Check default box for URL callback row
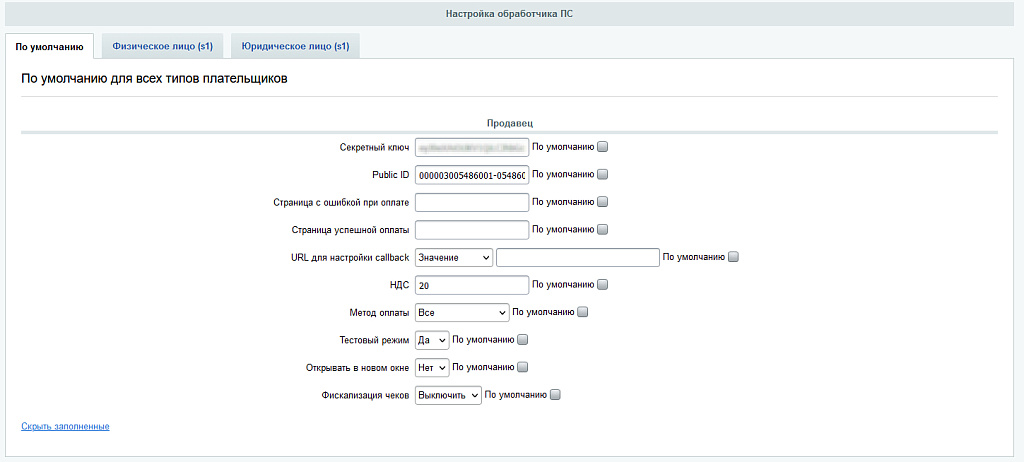This screenshot has height=462, width=1024. 733,257
